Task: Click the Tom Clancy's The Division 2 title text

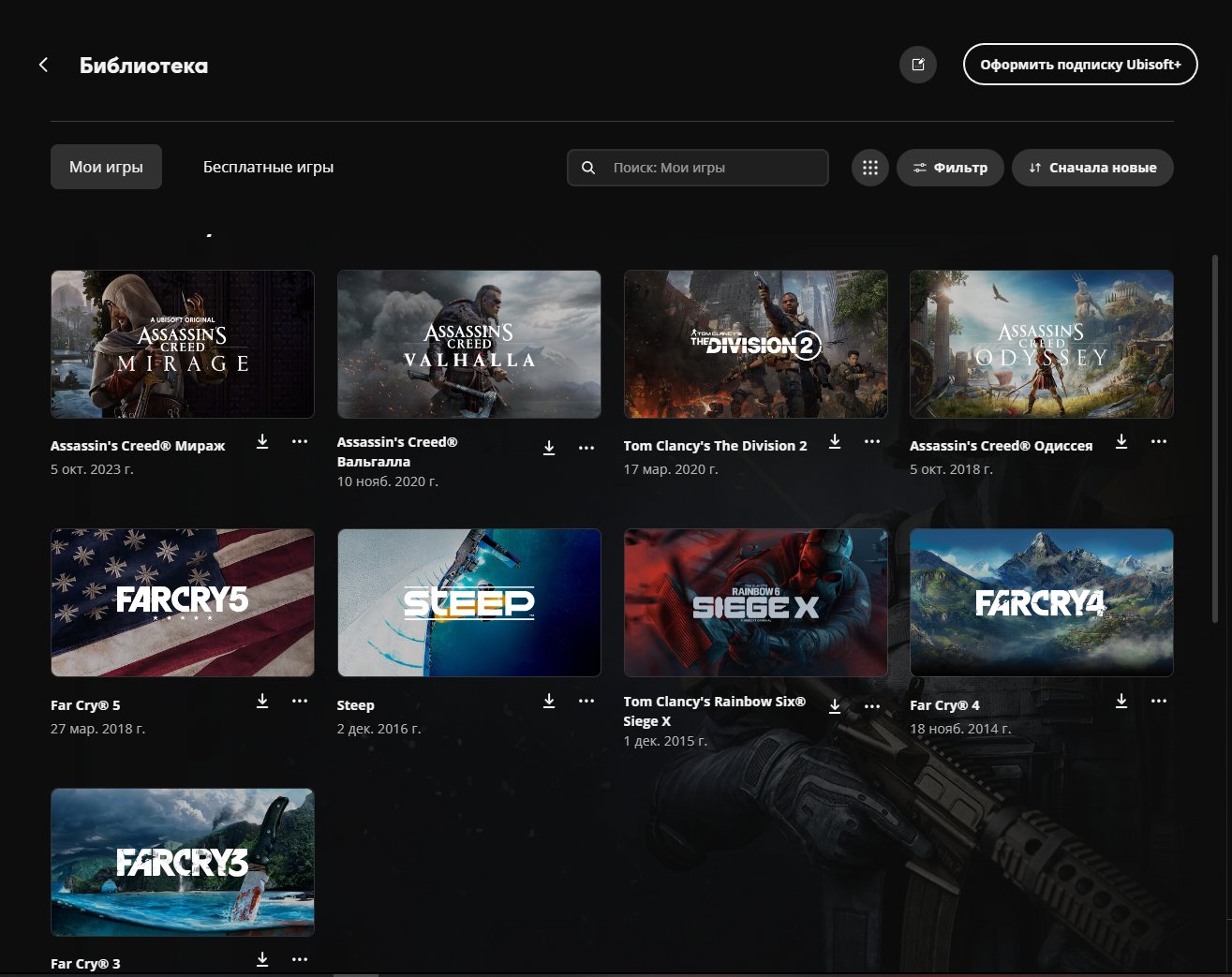Action: click(716, 446)
